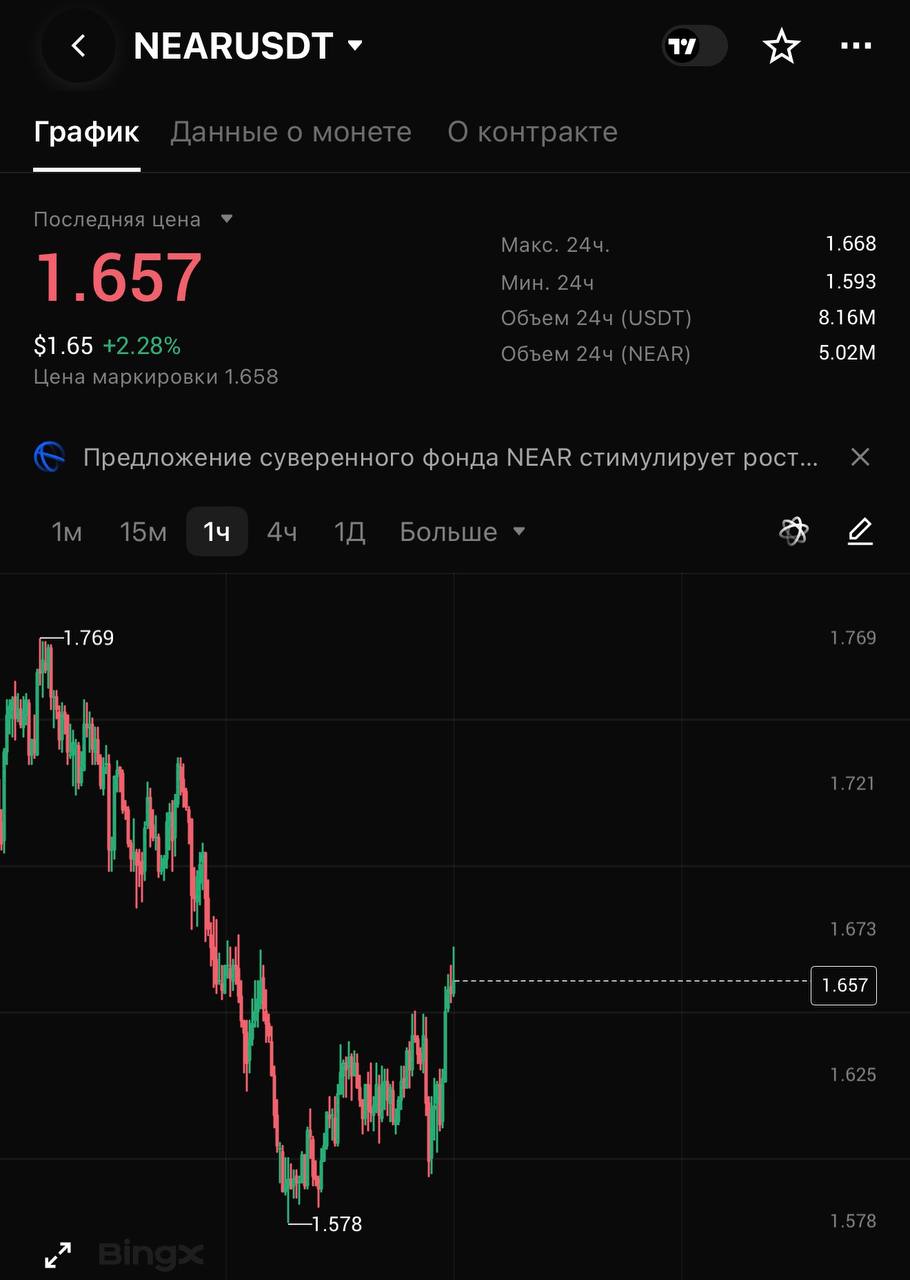The image size is (910, 1280).
Task: Toggle the TradingView chart switch
Action: [x=694, y=46]
